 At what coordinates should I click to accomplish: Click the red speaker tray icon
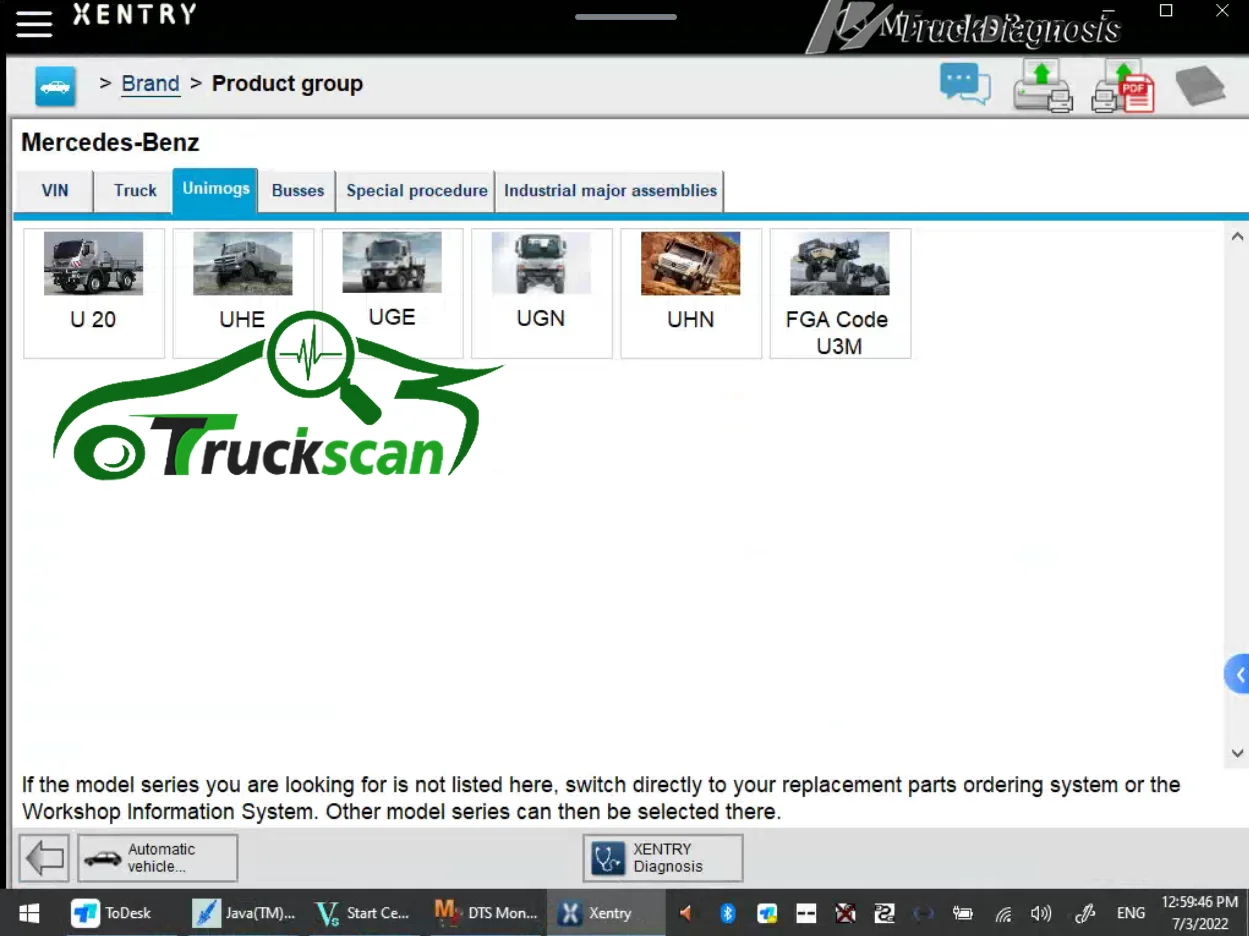click(x=686, y=913)
